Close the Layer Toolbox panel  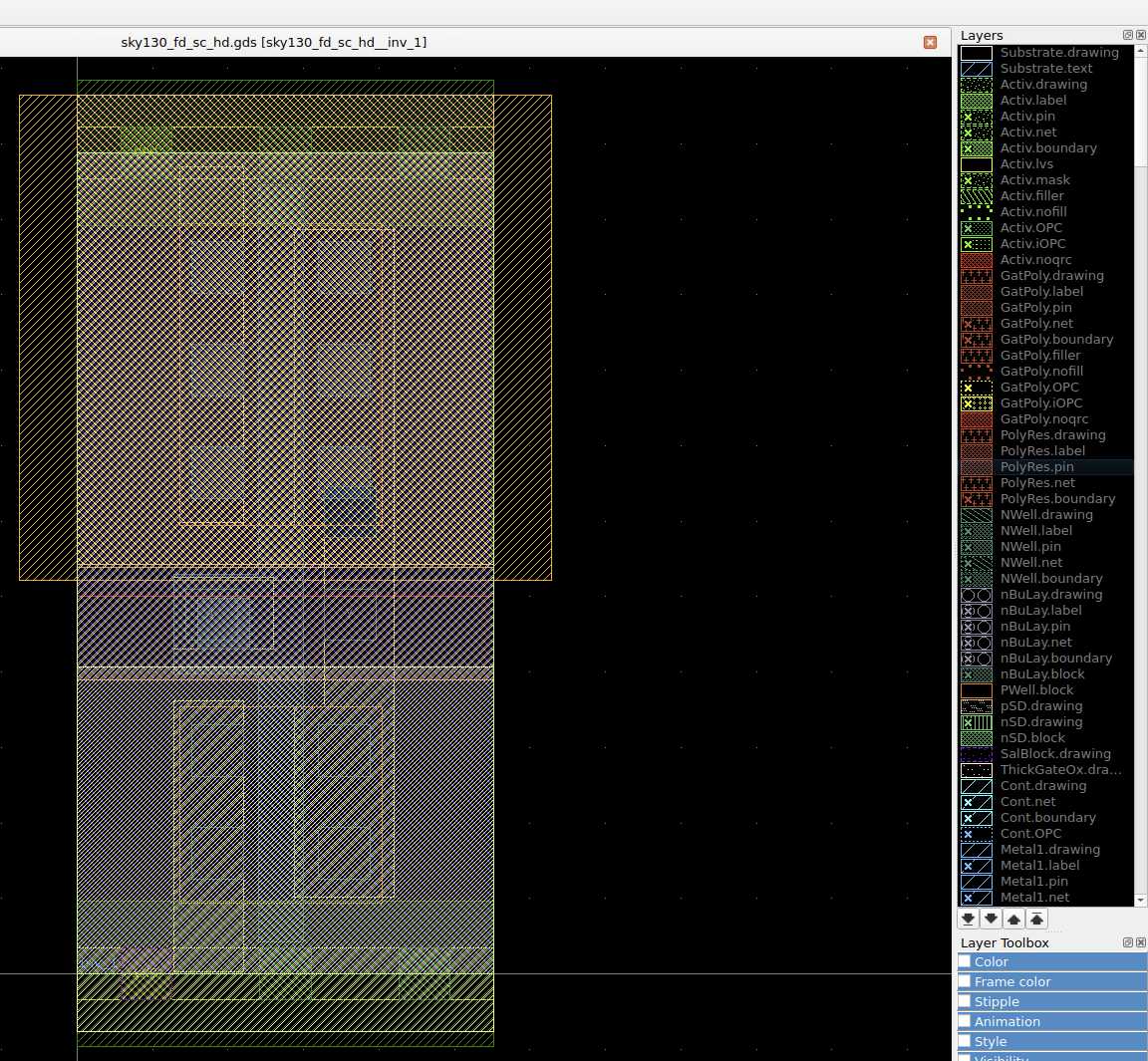click(1141, 942)
